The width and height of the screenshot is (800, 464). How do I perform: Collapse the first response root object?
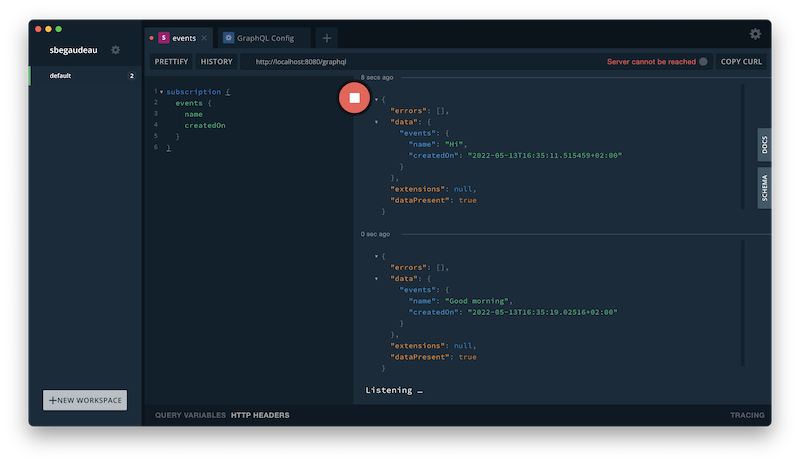376,99
